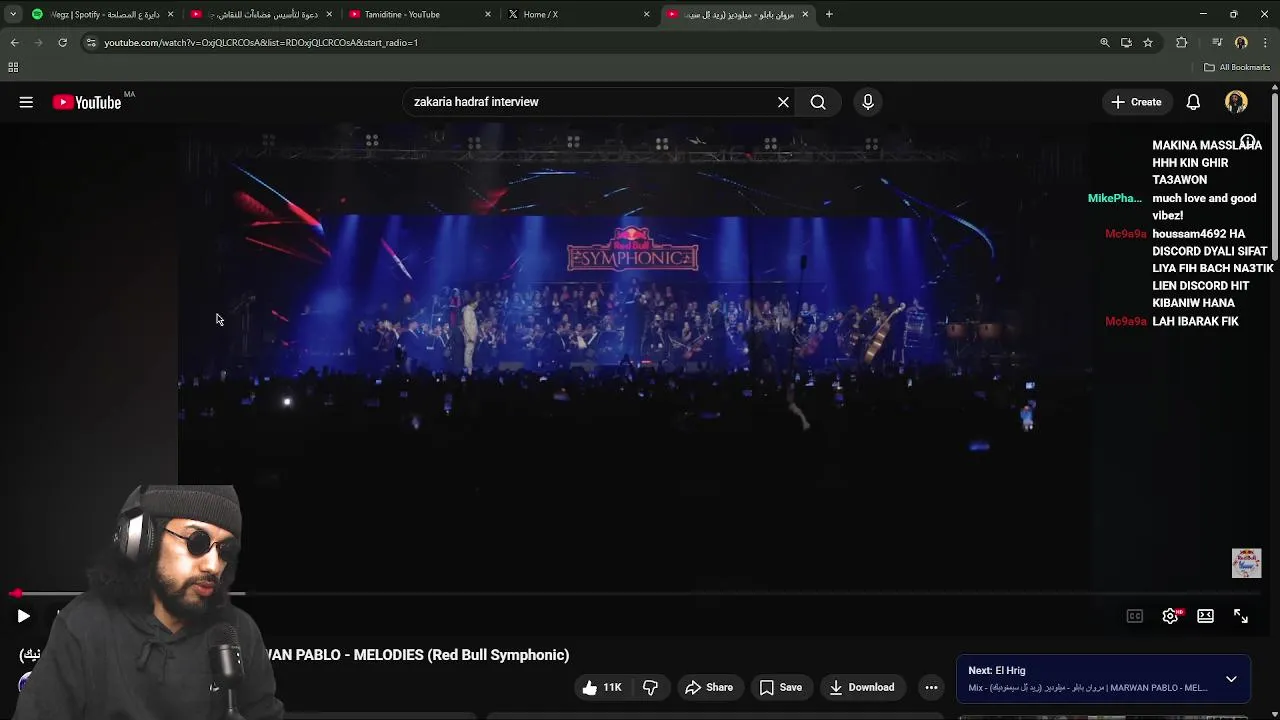This screenshot has height=720, width=1280.
Task: Open the All Bookmarks folder
Action: click(1237, 67)
